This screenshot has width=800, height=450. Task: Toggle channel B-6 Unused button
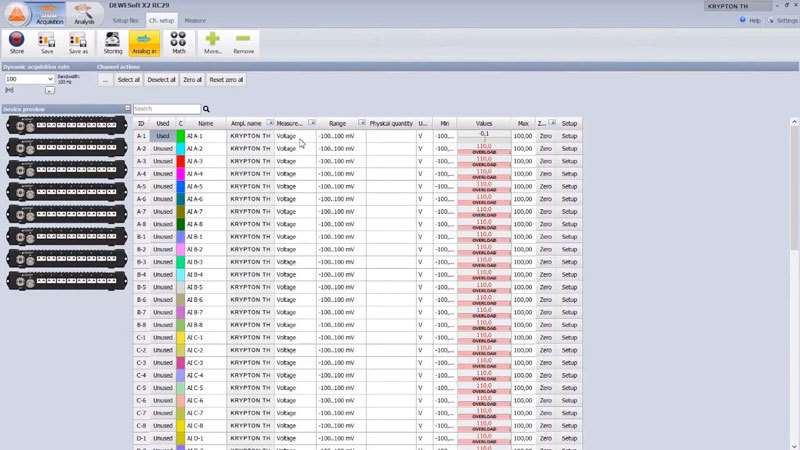(162, 299)
